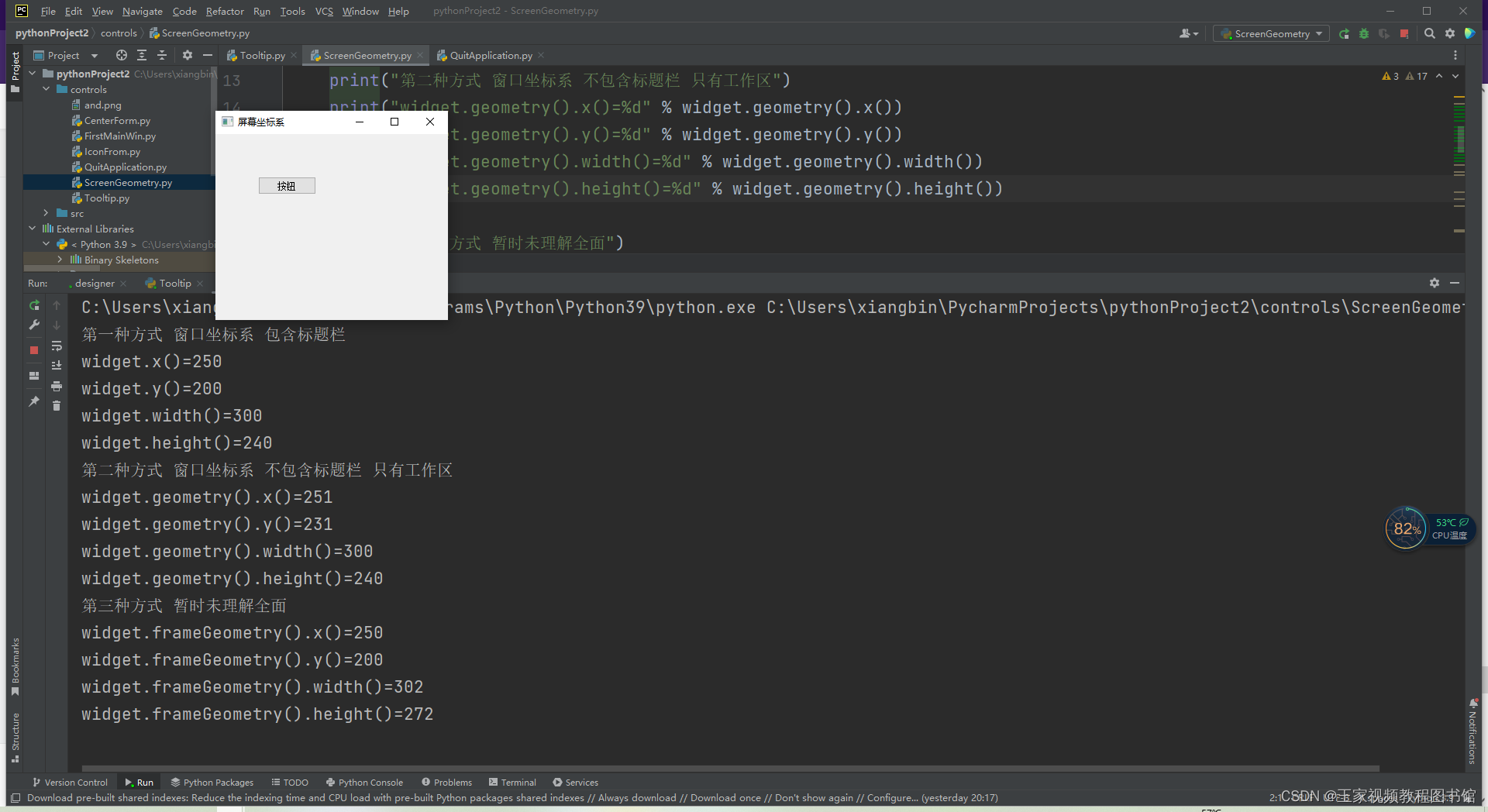Click Collapse All in Project panel

162,55
